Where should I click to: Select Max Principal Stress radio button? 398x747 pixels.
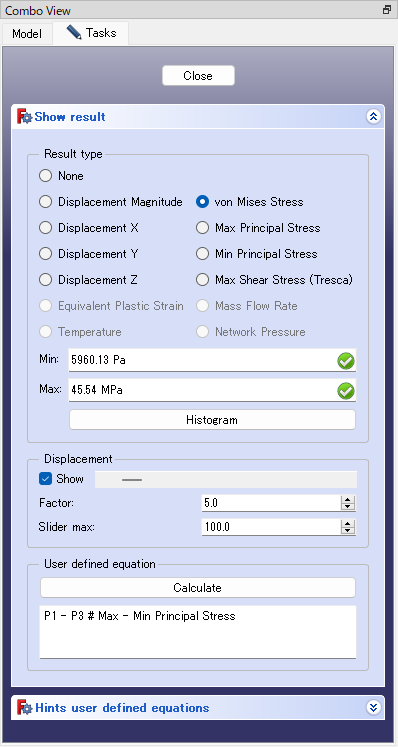[x=203, y=228]
